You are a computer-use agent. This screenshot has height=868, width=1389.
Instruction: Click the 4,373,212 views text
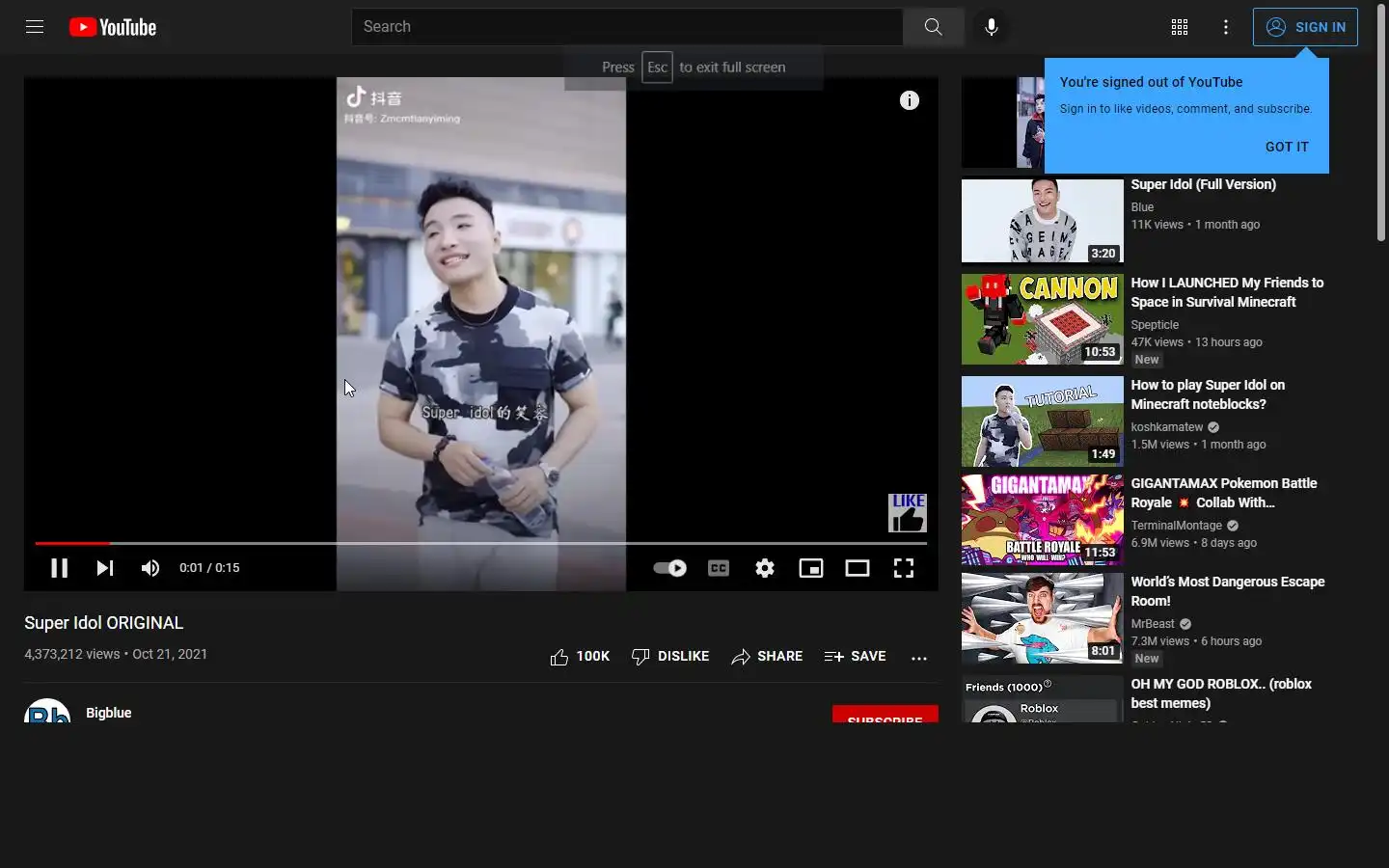[71, 654]
